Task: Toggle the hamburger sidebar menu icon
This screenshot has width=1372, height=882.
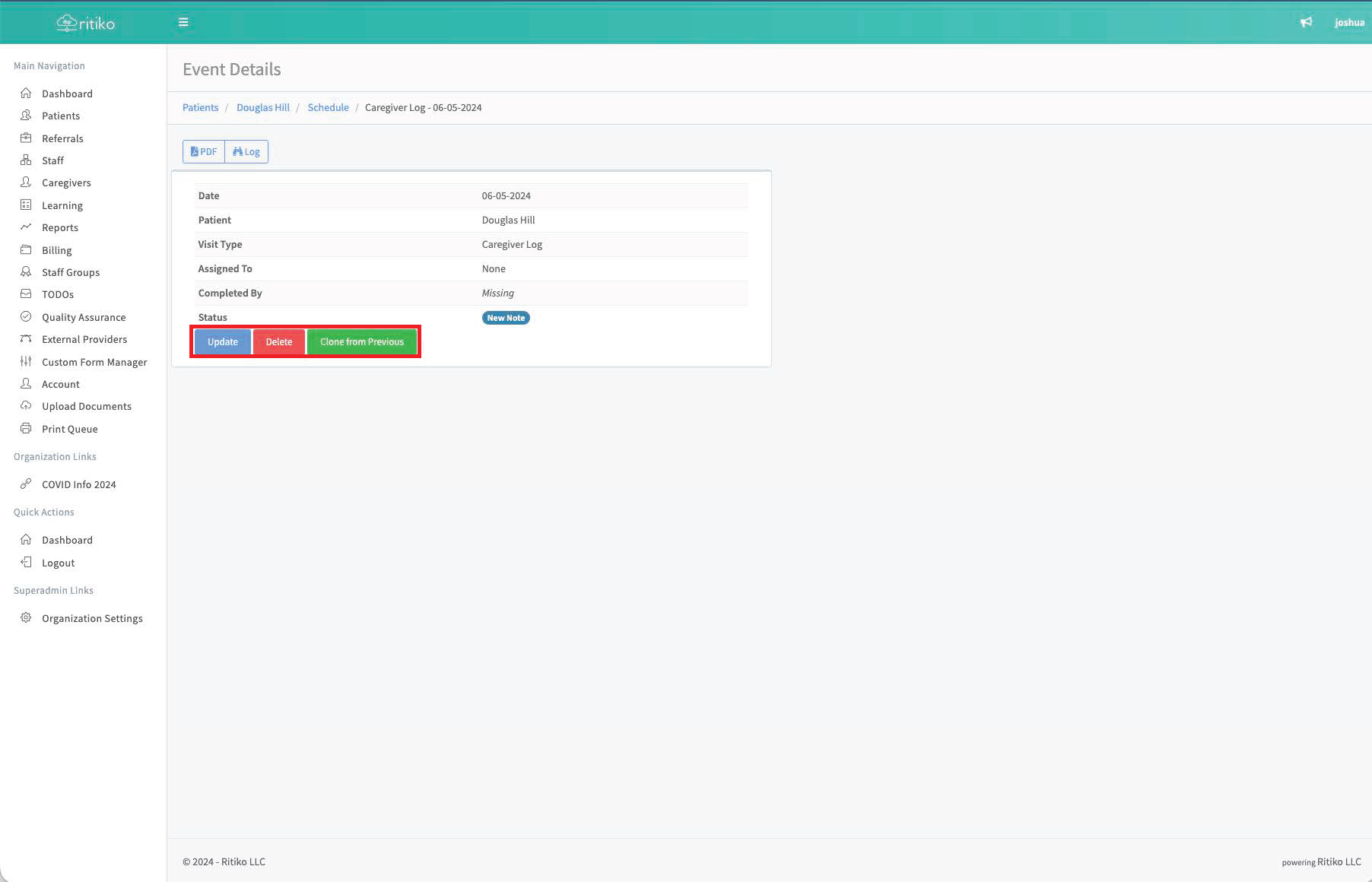Action: click(x=183, y=22)
